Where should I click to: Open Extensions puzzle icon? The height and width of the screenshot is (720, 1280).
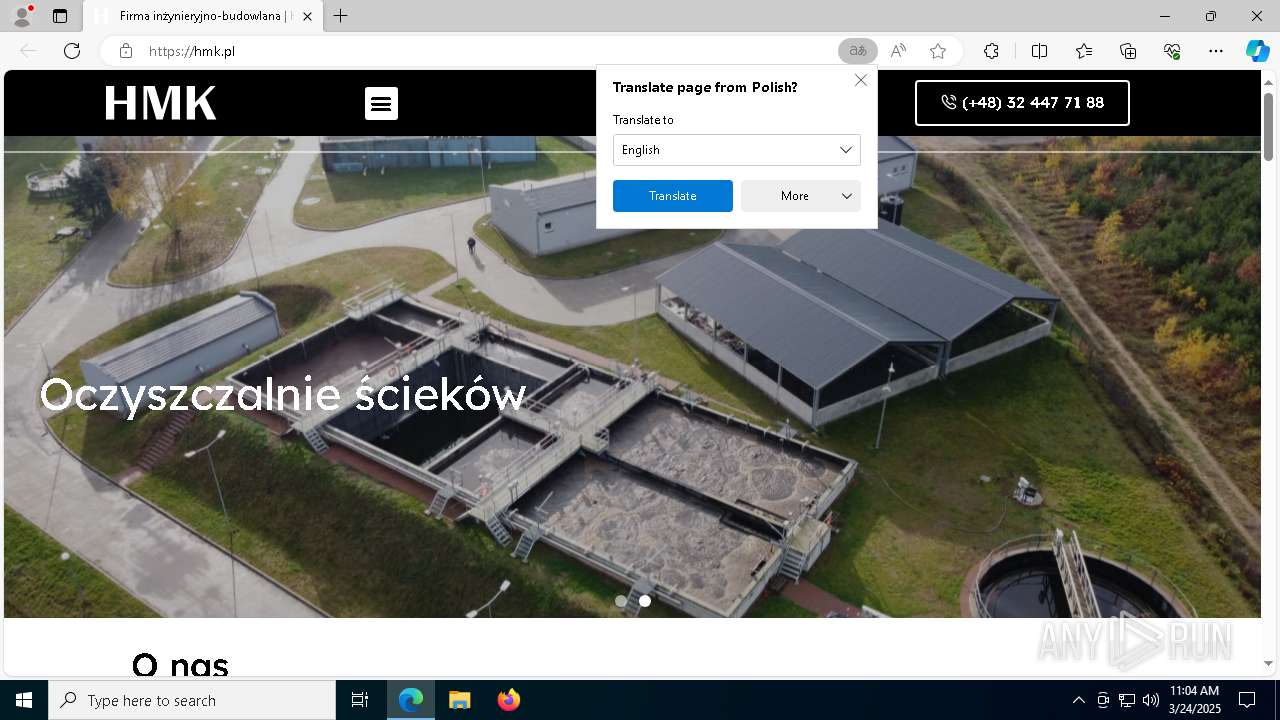(x=991, y=51)
